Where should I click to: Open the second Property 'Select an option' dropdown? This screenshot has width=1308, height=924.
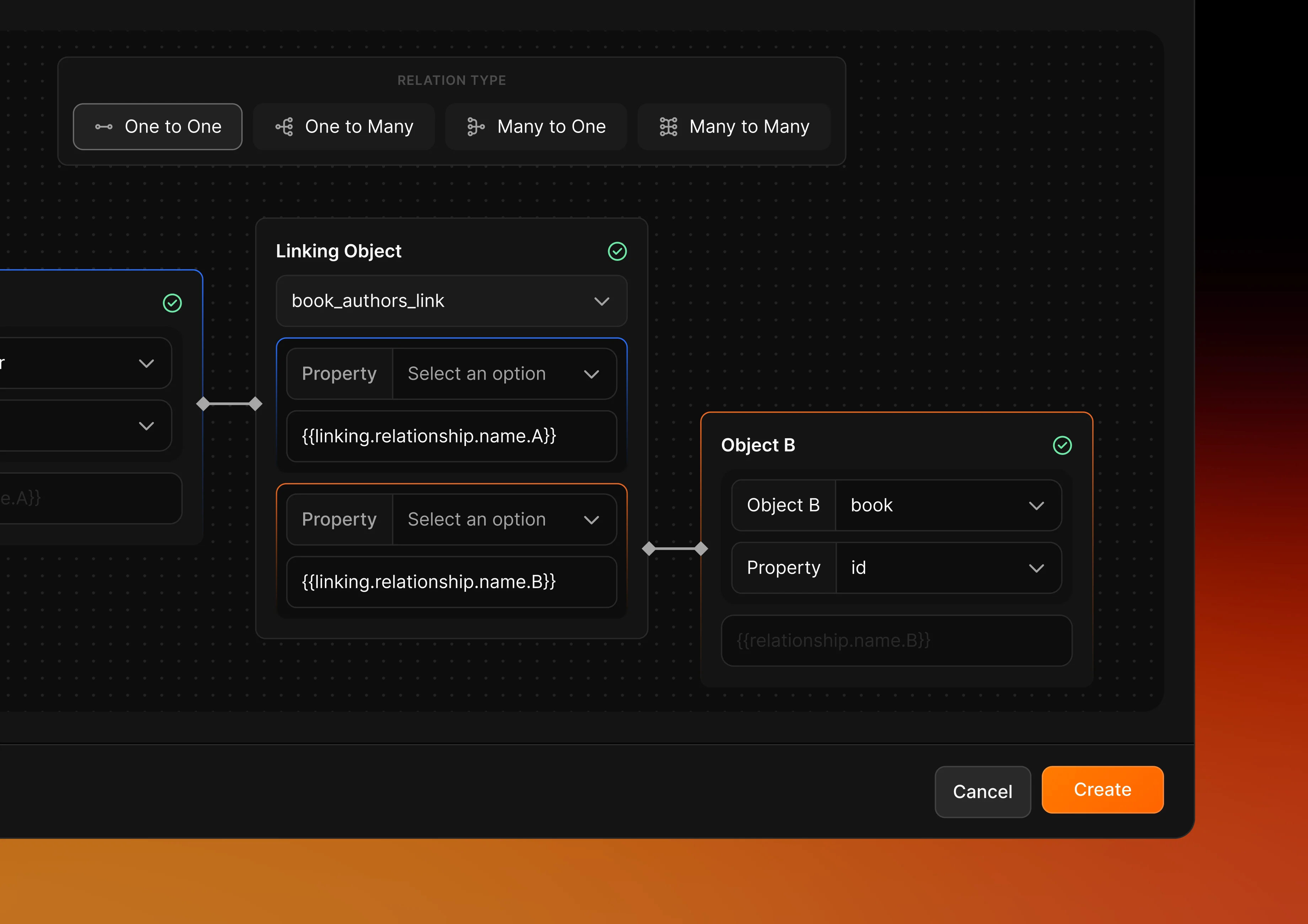click(x=504, y=519)
